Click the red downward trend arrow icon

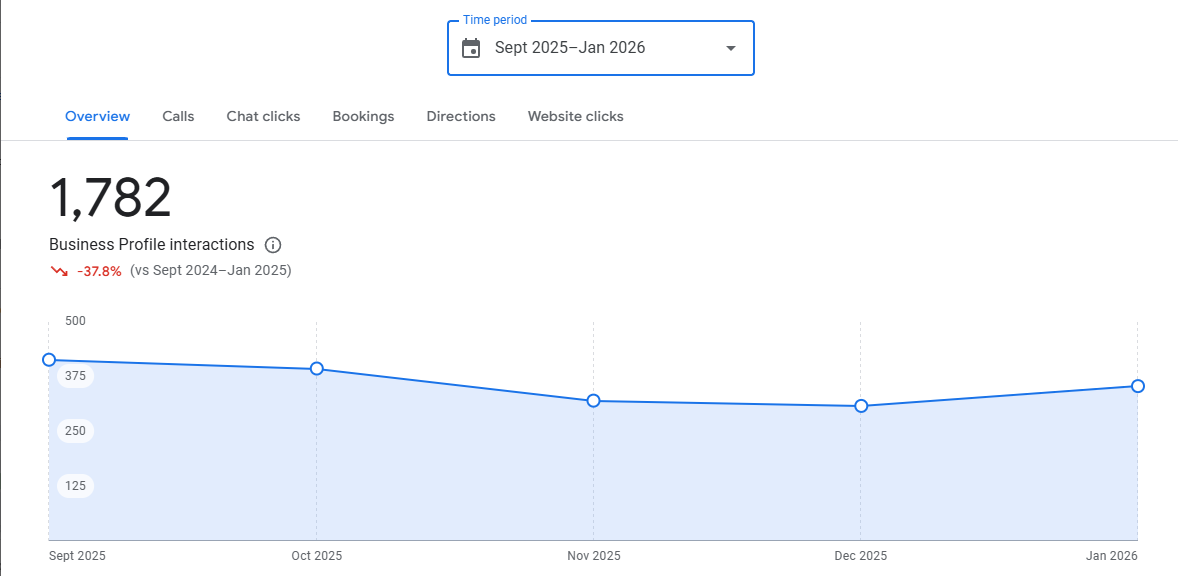pos(59,270)
